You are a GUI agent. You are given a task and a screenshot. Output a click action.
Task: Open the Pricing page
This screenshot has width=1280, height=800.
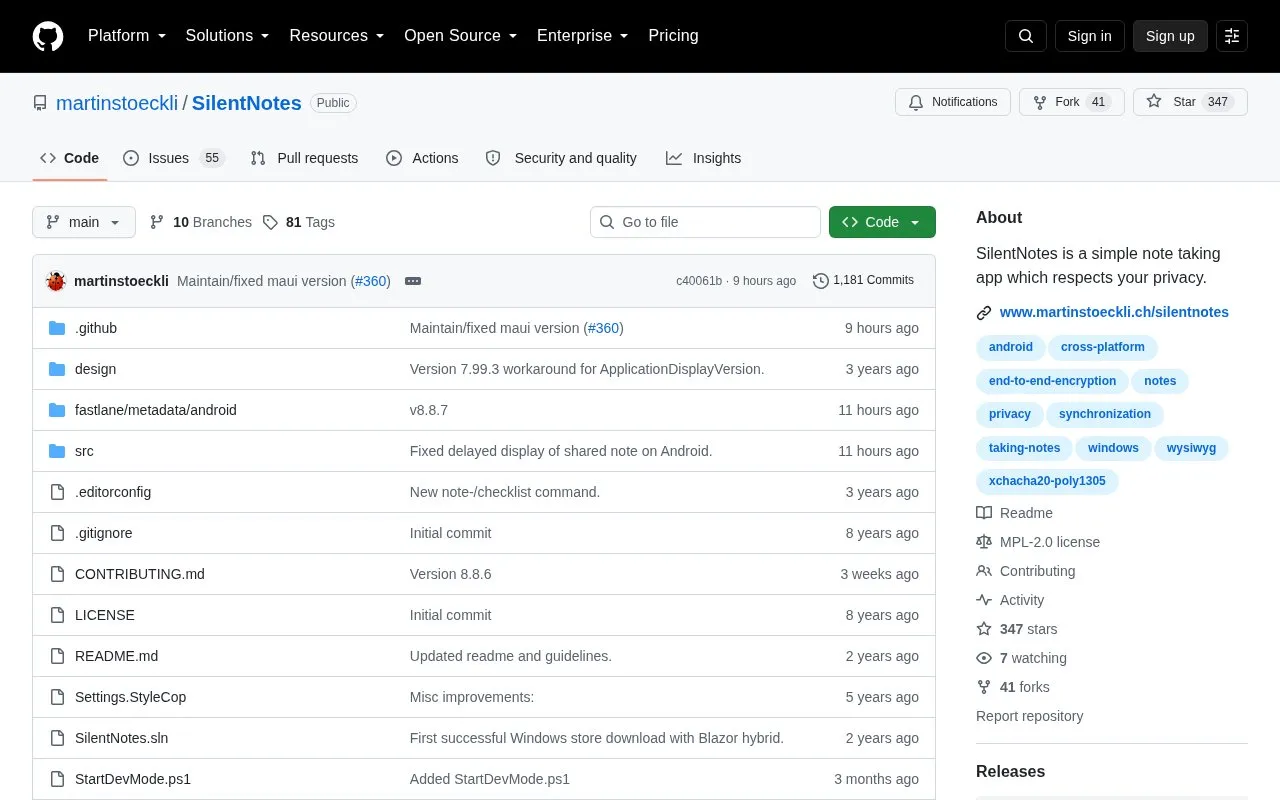[x=673, y=36]
